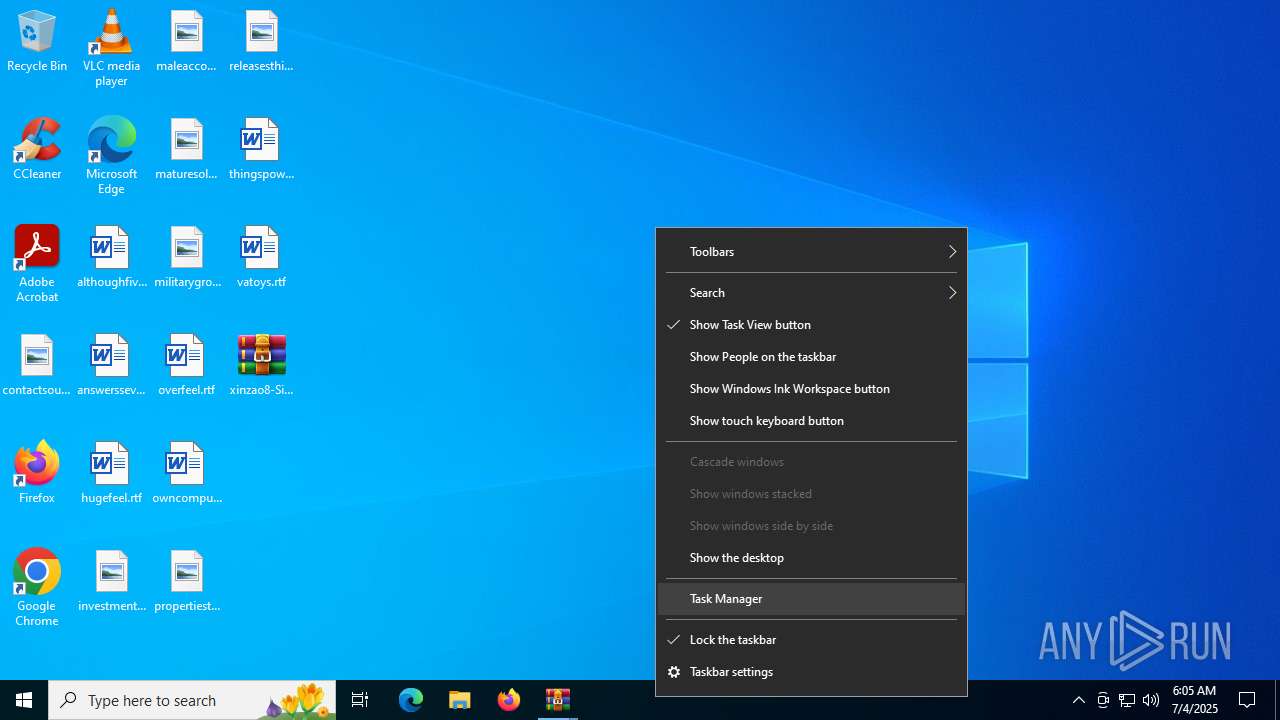Select the propertiest... file icon
This screenshot has width=1280, height=720.
coord(186,582)
